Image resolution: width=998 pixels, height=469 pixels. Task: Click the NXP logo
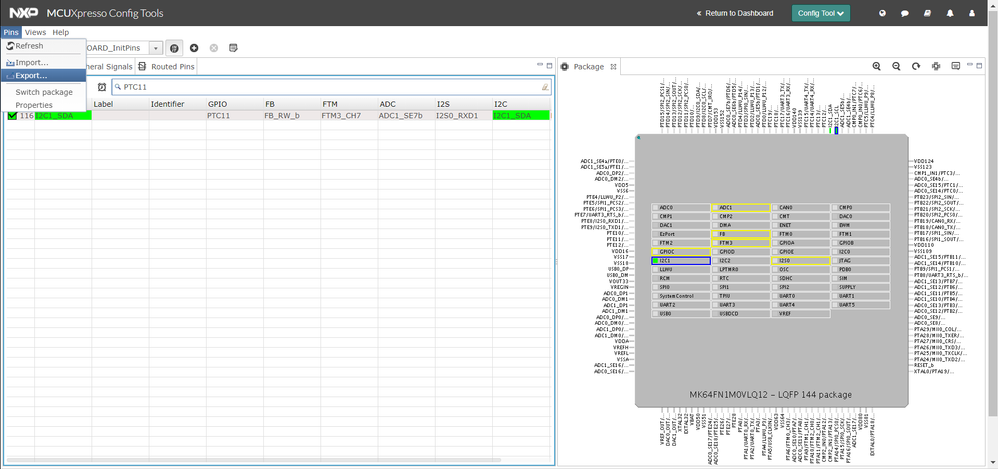24,13
